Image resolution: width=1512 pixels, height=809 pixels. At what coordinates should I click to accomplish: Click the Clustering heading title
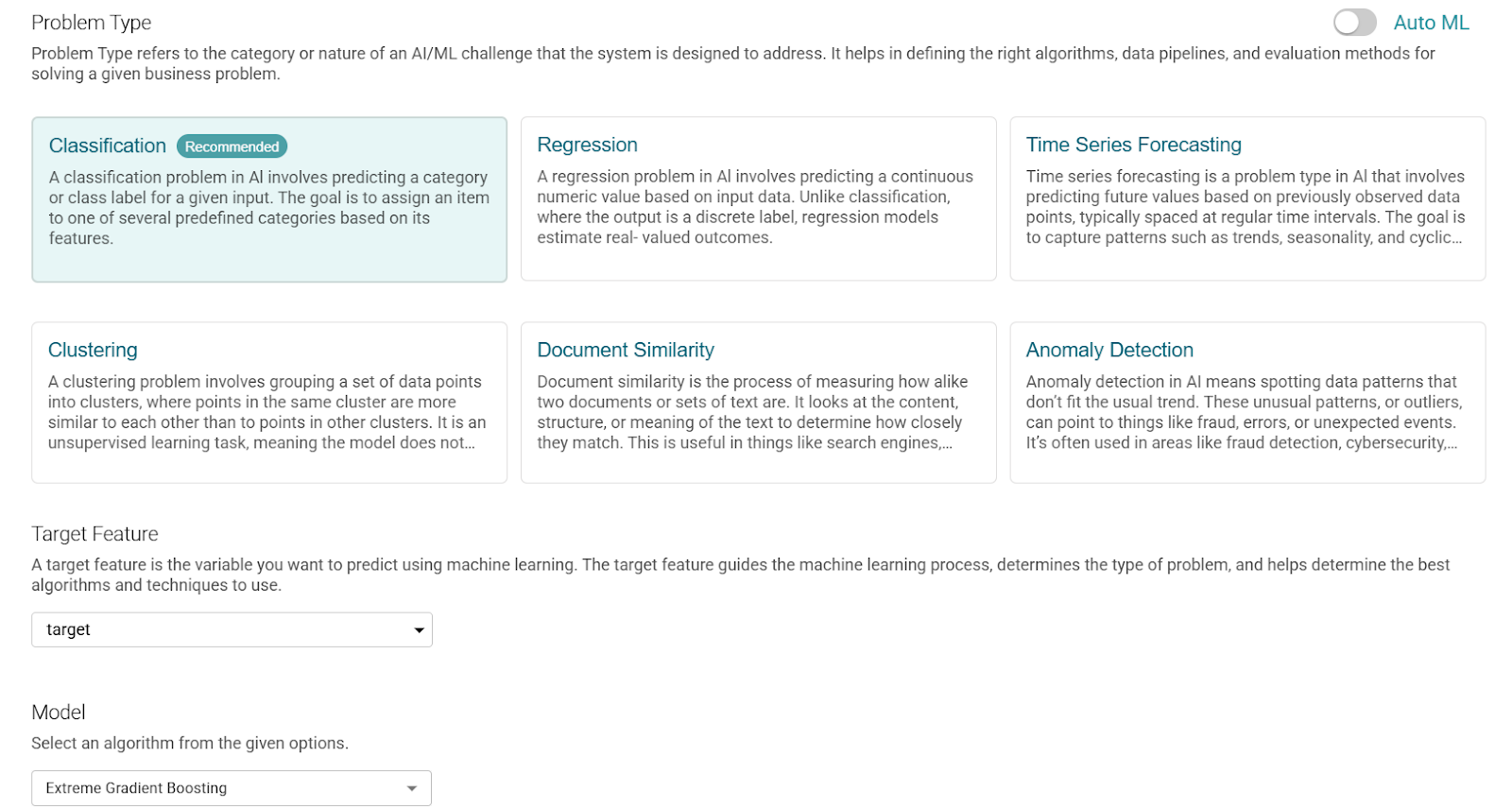pyautogui.click(x=93, y=350)
